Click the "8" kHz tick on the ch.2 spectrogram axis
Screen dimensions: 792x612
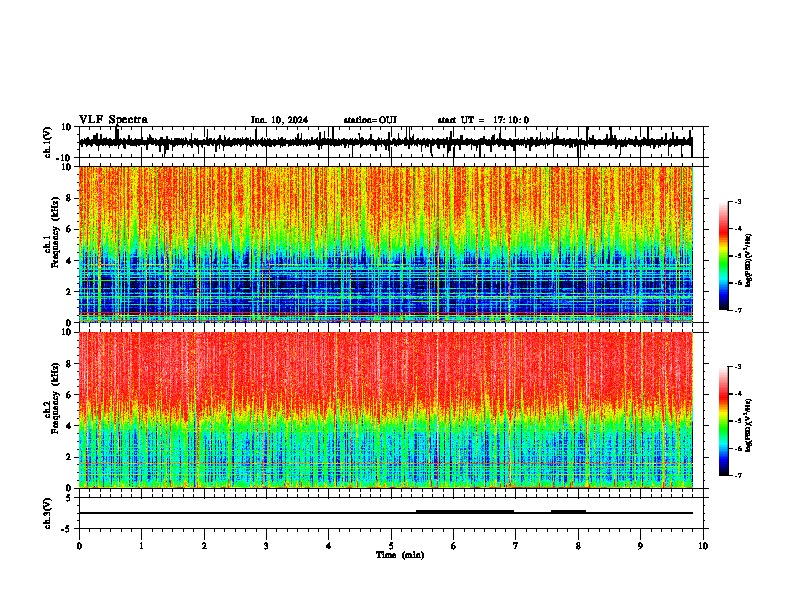coord(69,364)
